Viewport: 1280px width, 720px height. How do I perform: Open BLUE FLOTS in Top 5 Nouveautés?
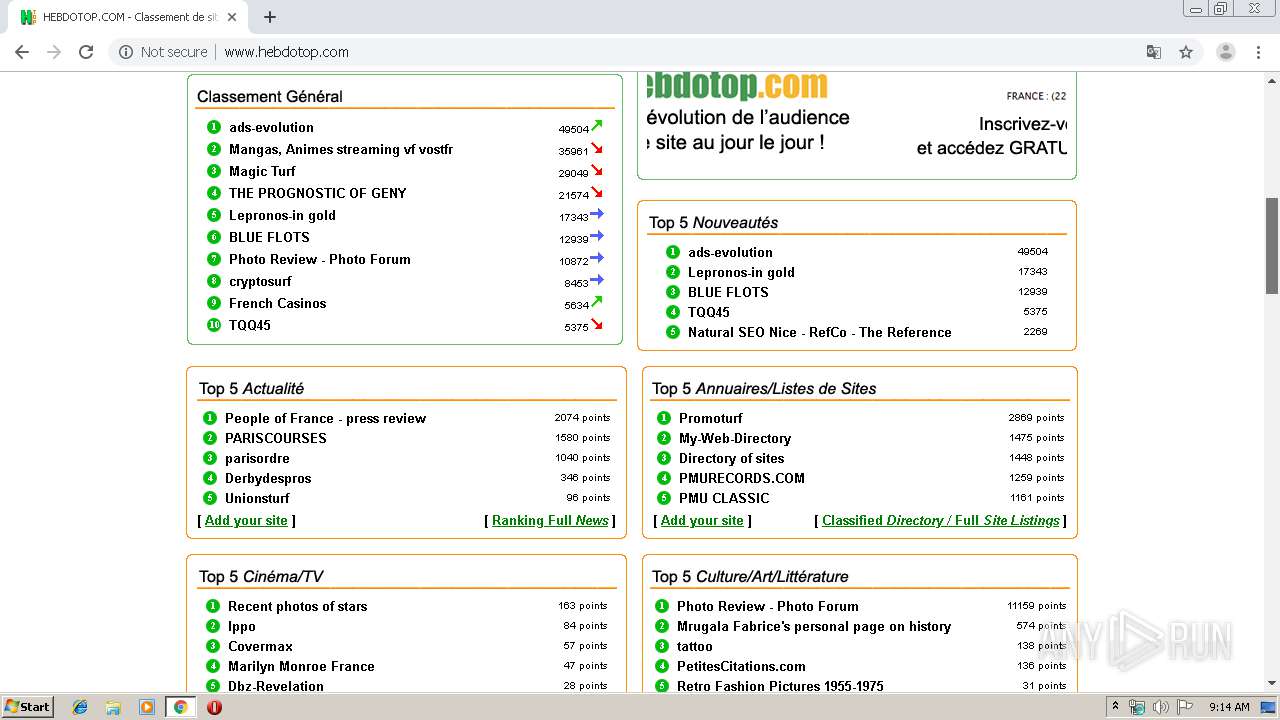point(728,292)
